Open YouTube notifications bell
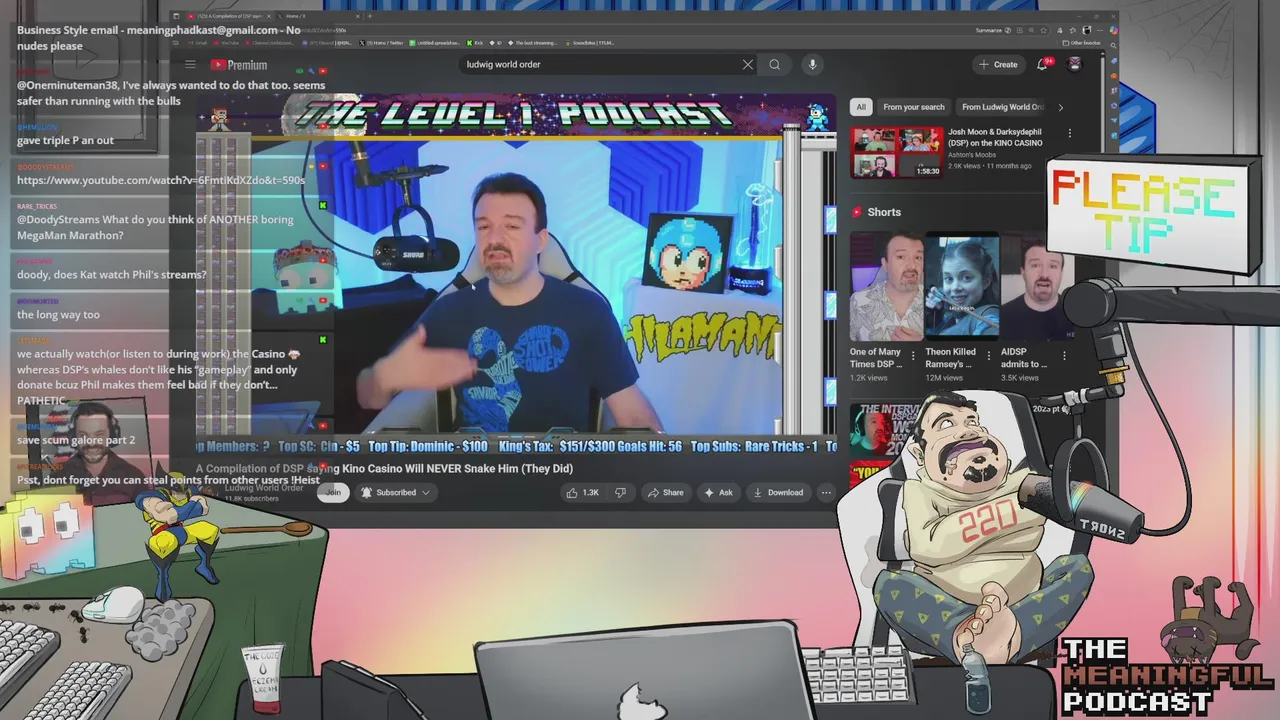This screenshot has width=1280, height=720. 1042,64
